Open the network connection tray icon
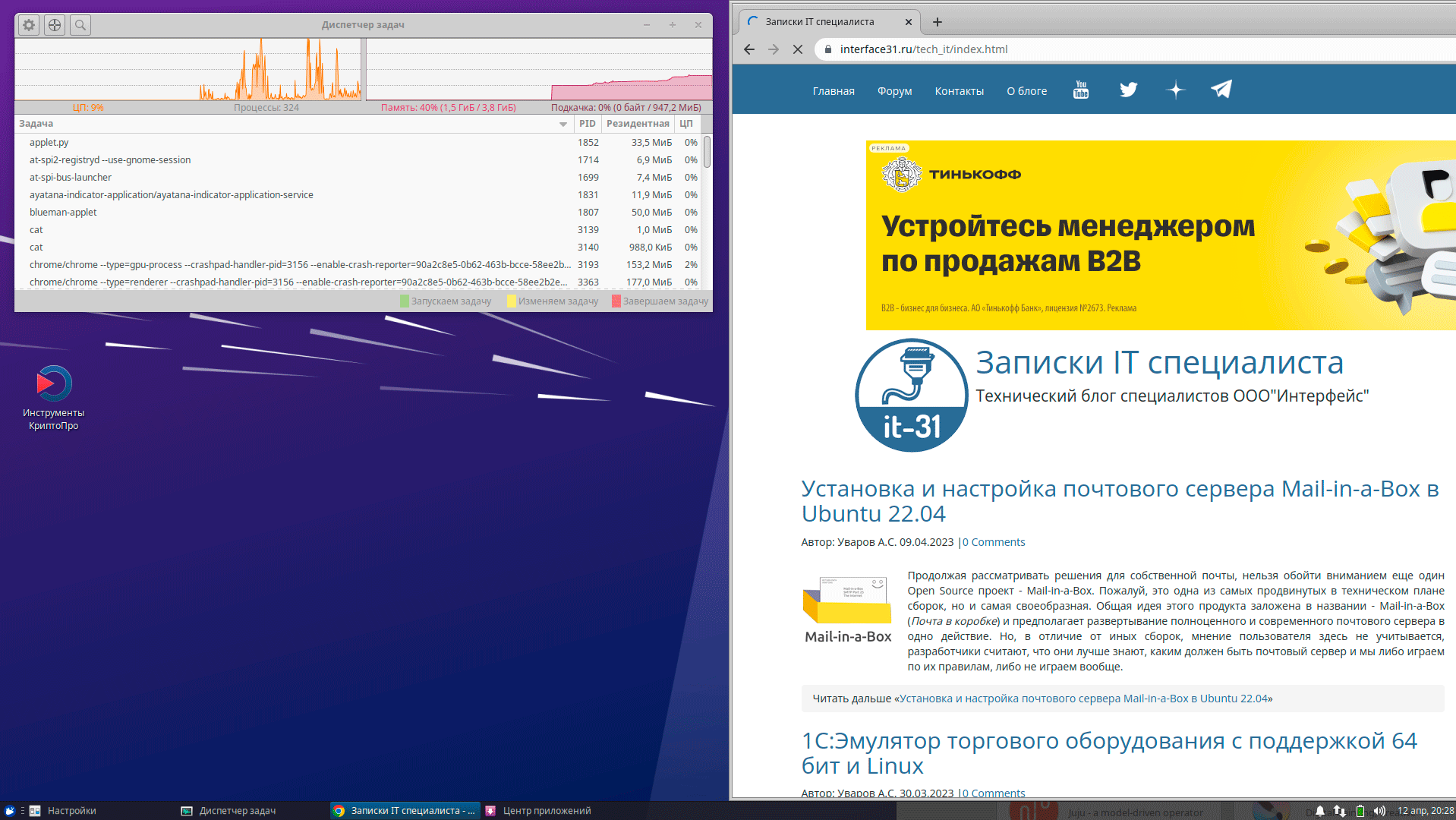Viewport: 1456px width, 820px height. (x=1340, y=811)
